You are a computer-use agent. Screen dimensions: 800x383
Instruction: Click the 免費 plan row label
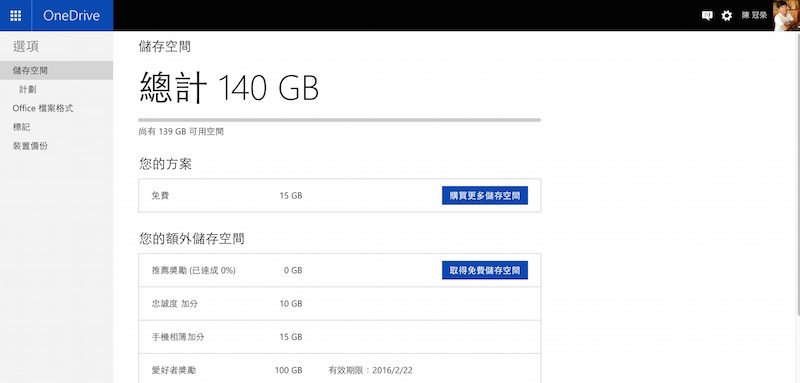pyautogui.click(x=160, y=195)
